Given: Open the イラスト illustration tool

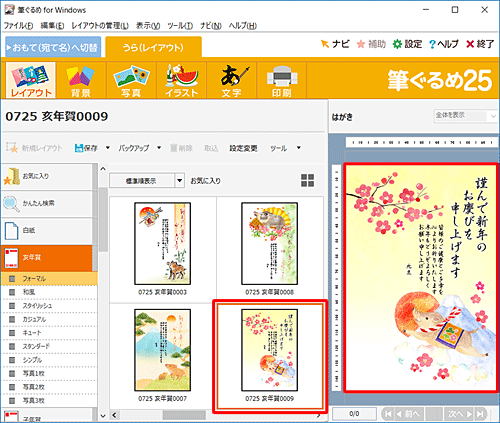Looking at the screenshot, I should click(182, 80).
